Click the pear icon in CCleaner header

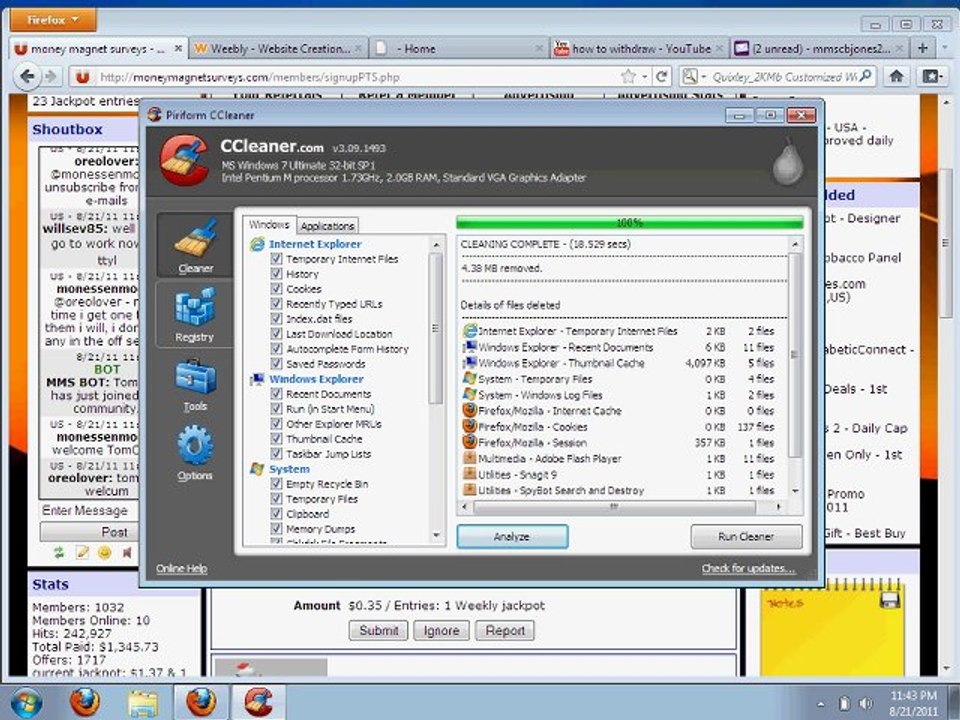[x=787, y=160]
